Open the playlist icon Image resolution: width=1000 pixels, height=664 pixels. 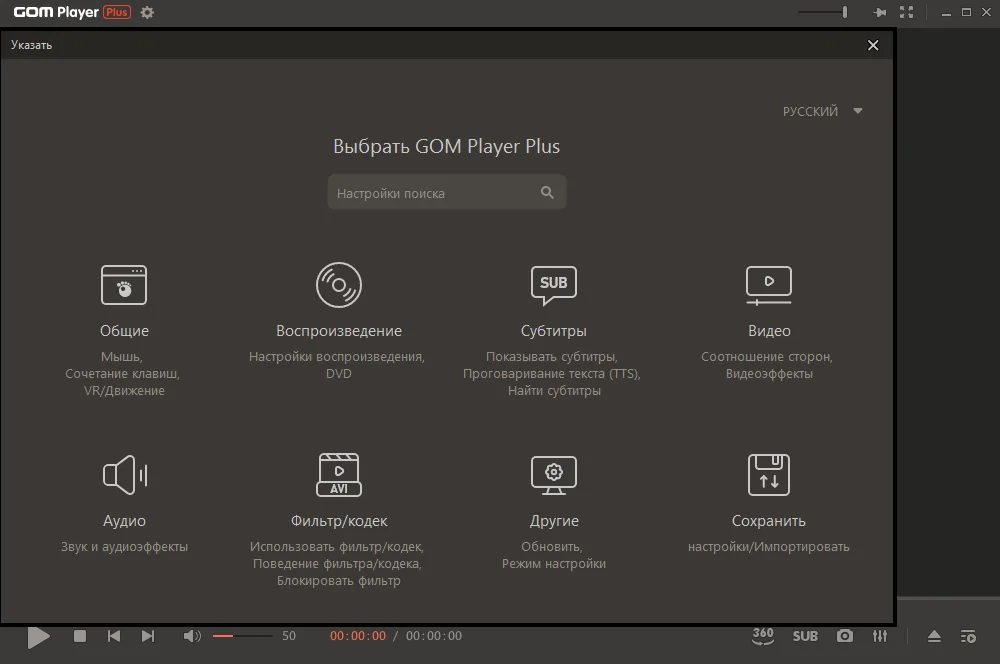point(967,636)
